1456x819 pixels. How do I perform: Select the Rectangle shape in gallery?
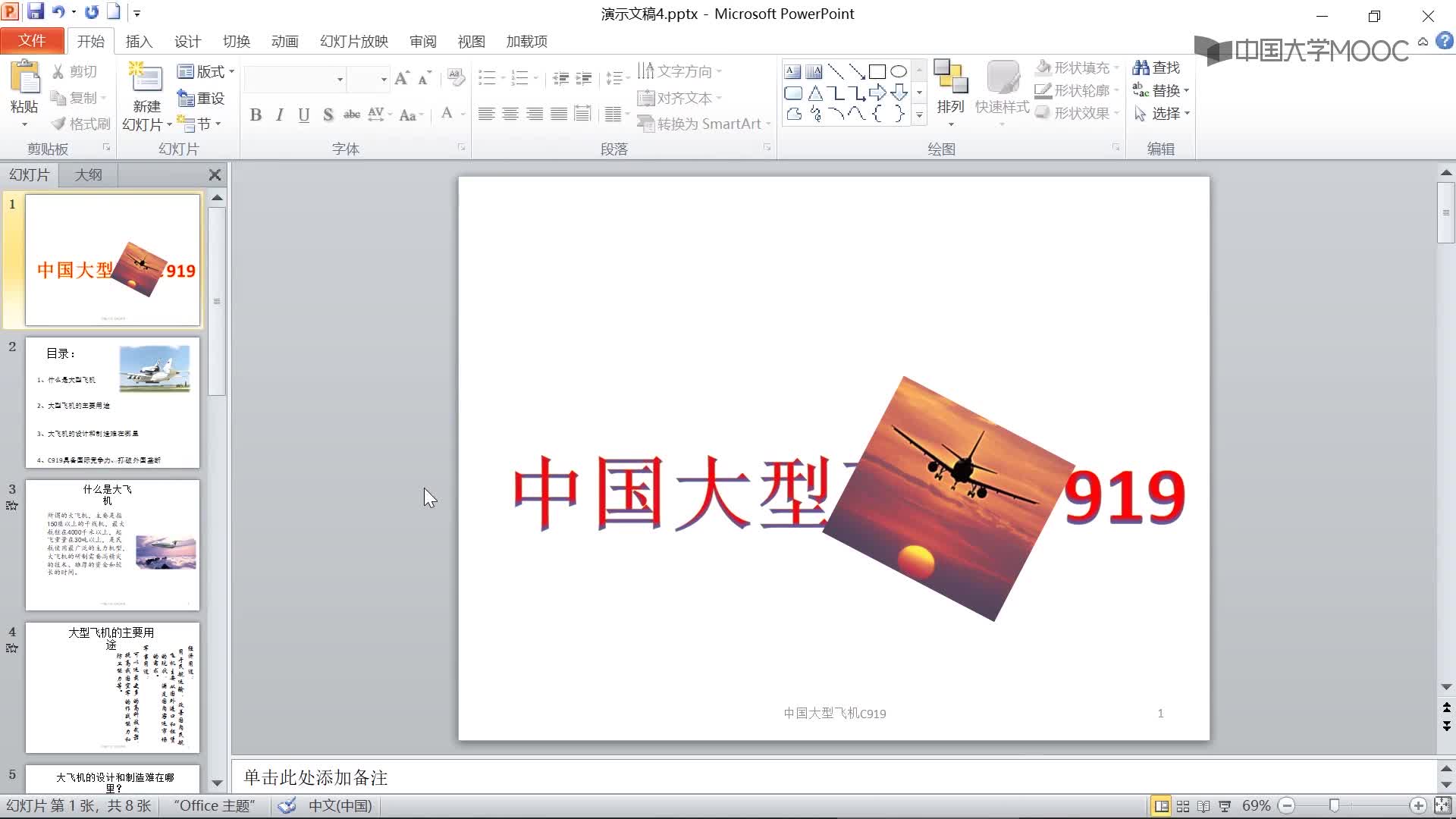coord(877,71)
